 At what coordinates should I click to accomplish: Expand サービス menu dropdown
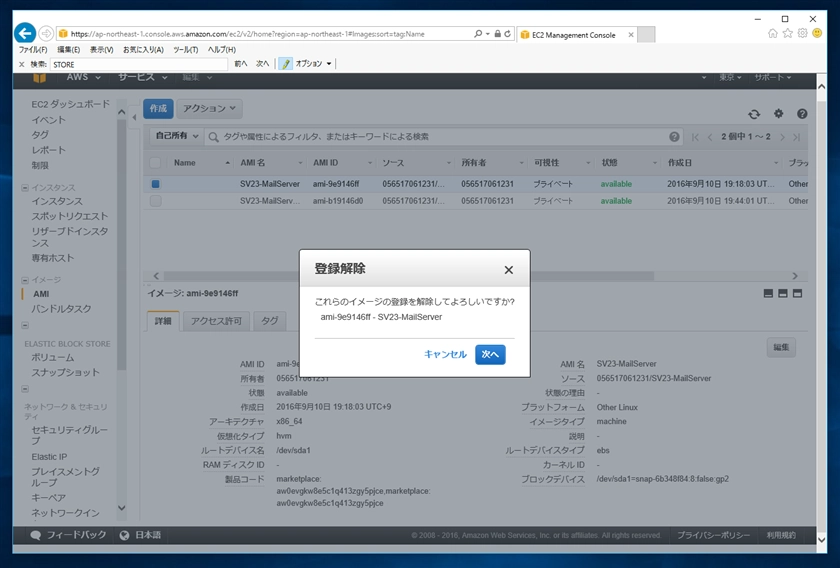point(142,78)
